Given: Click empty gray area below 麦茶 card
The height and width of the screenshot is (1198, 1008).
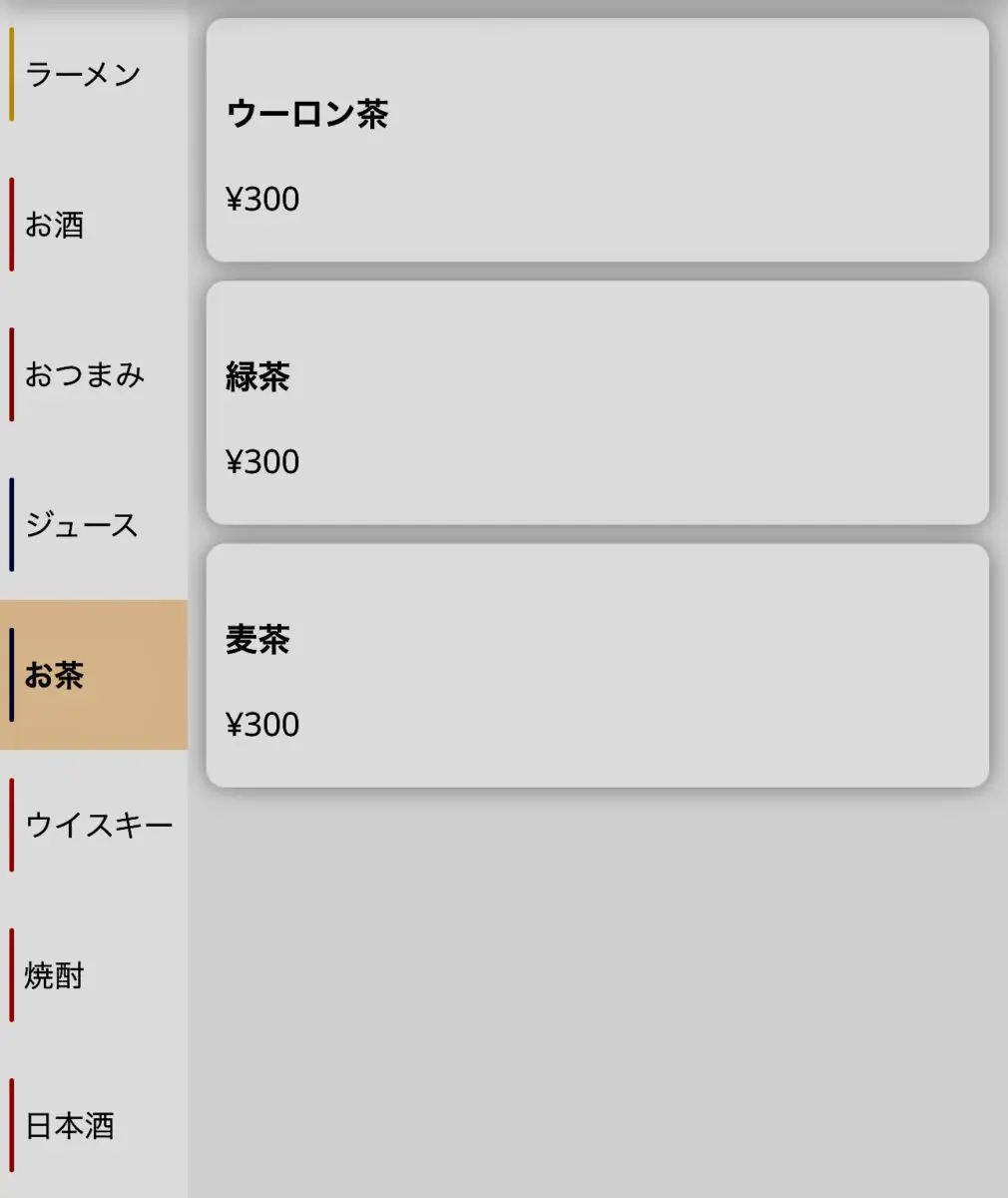Looking at the screenshot, I should tap(597, 993).
